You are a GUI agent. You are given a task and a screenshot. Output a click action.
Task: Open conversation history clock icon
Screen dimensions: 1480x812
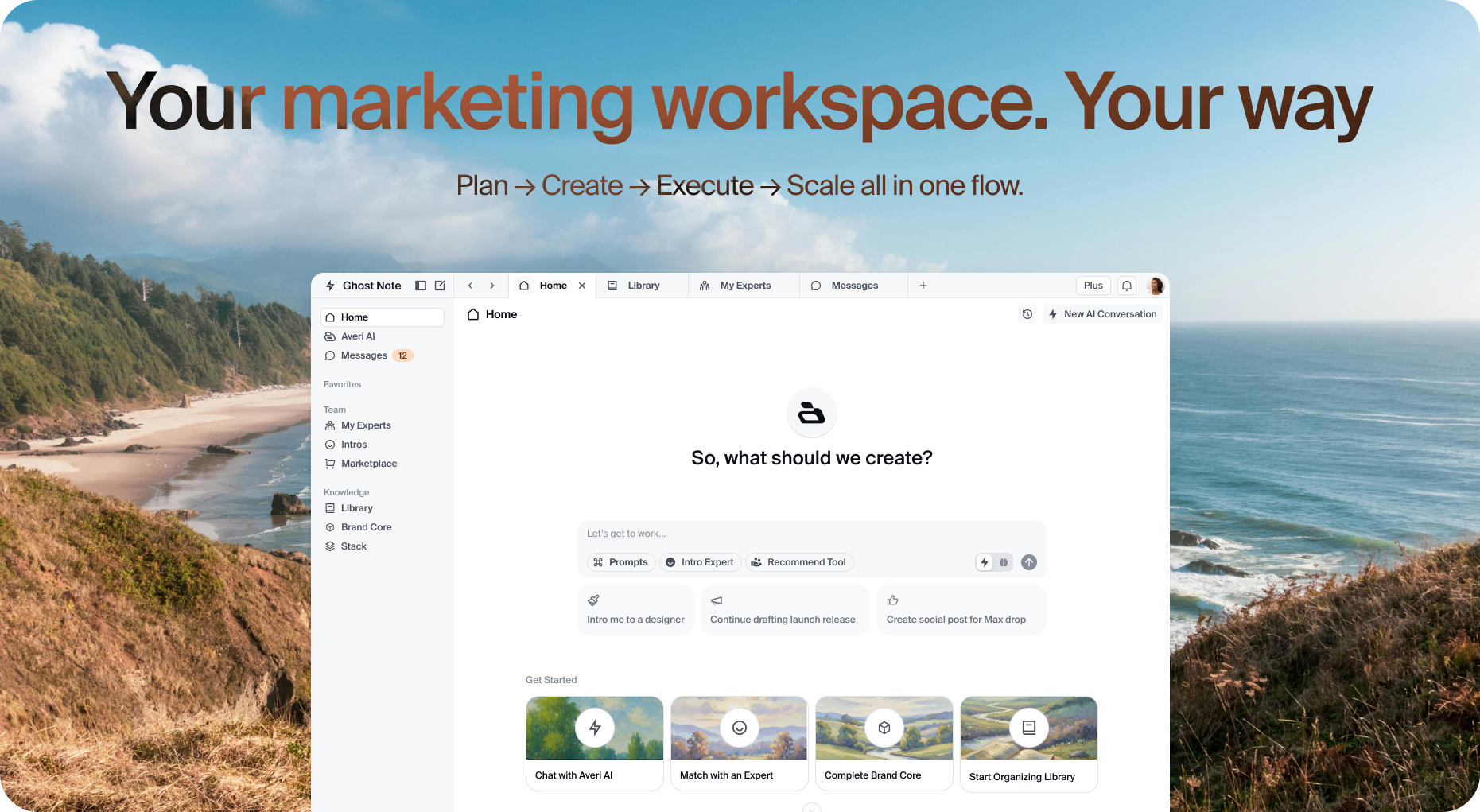pyautogui.click(x=1027, y=314)
